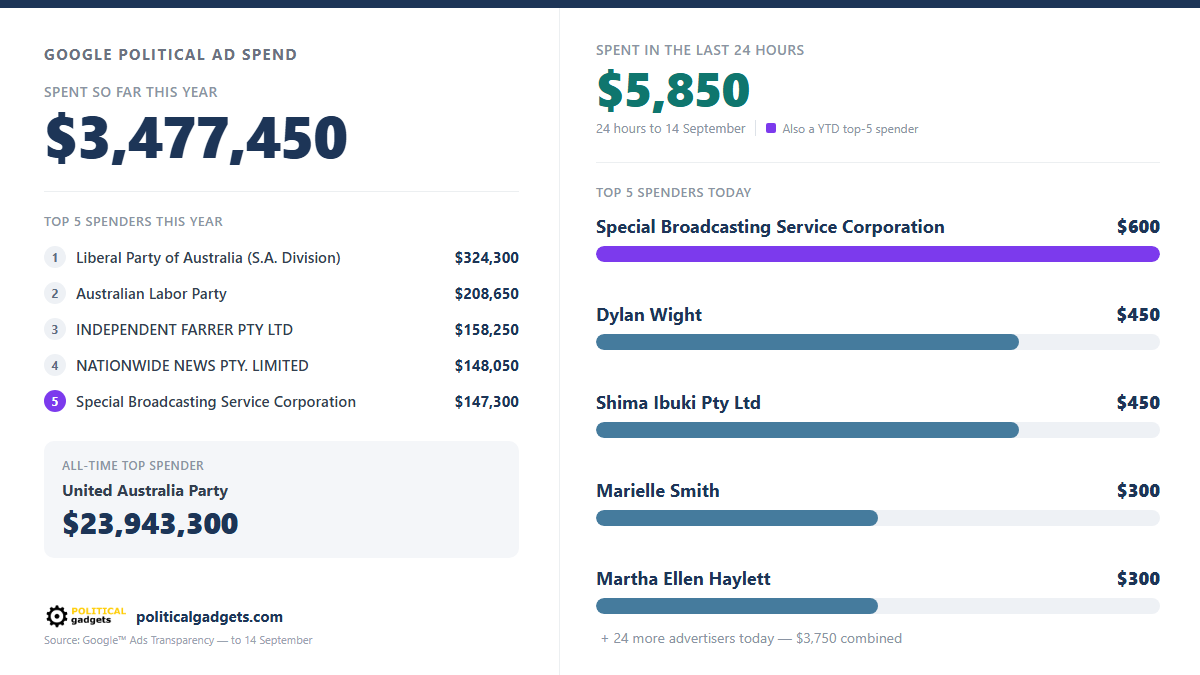
Task: Open the politicalgadgets.com link
Action: [209, 617]
